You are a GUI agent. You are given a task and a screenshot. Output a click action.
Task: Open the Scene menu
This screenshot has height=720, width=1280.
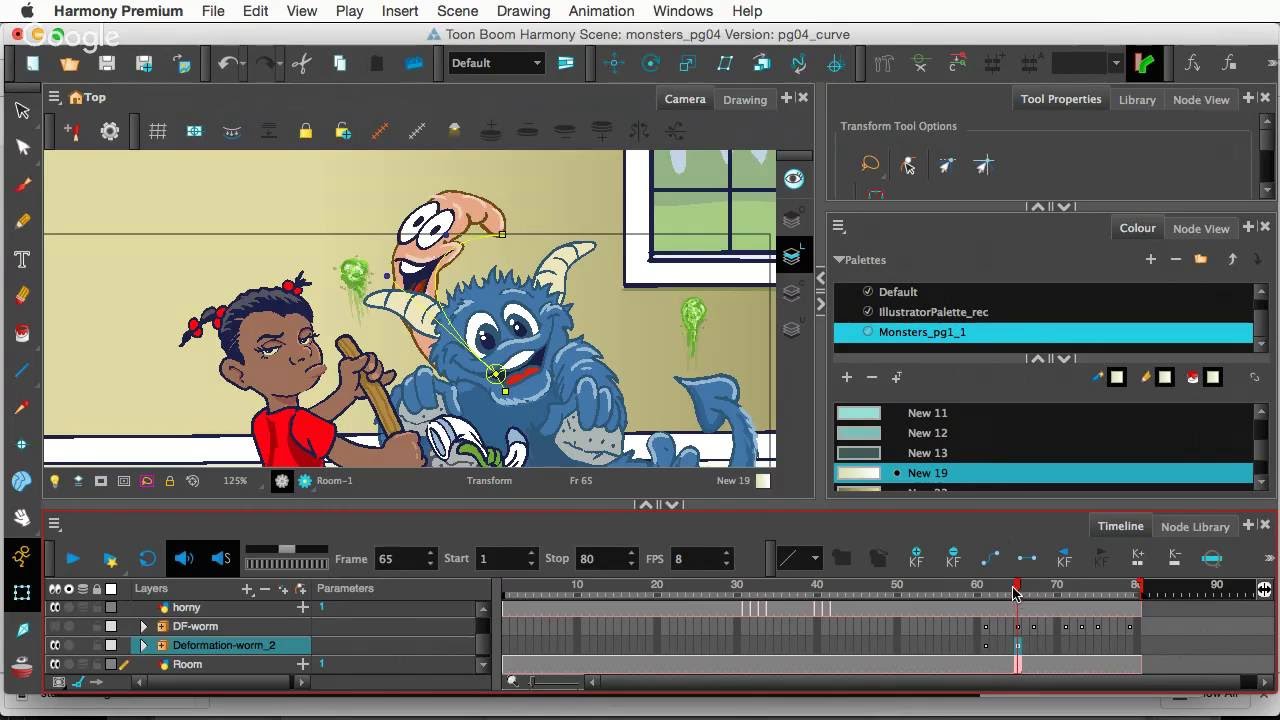click(457, 11)
